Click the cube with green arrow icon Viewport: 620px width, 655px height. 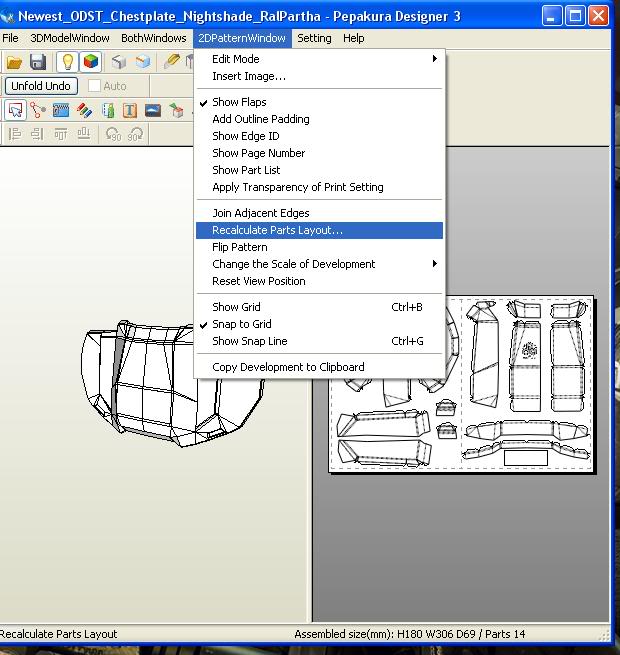pos(176,110)
